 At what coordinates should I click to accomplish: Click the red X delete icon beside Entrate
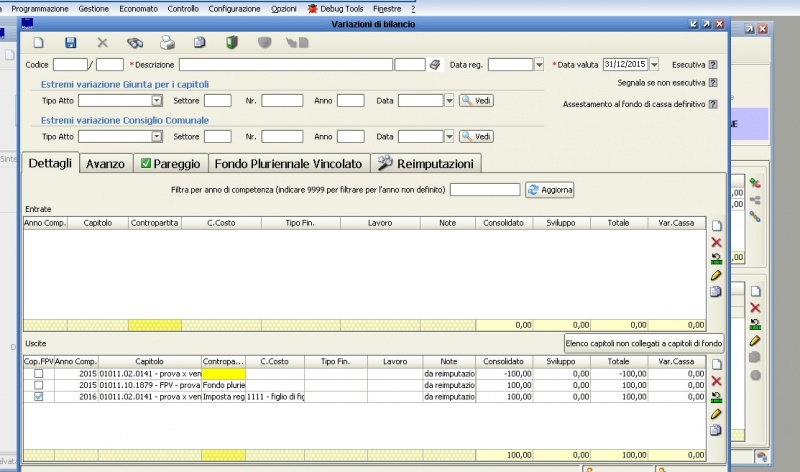click(x=715, y=242)
